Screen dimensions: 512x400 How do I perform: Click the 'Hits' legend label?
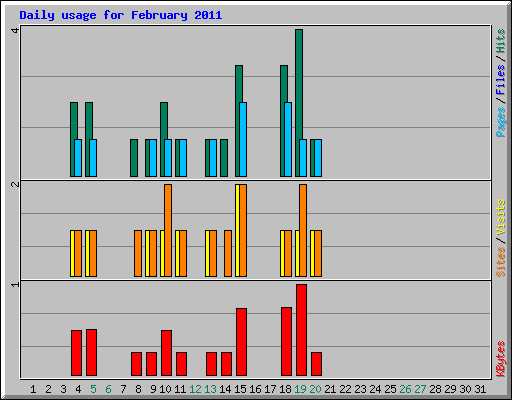(x=500, y=41)
